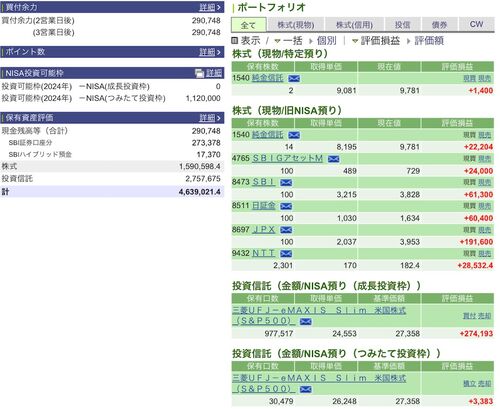Image resolution: width=500 pixels, height=409 pixels.
Task: Click 現売 for NTT
Action: point(485,254)
